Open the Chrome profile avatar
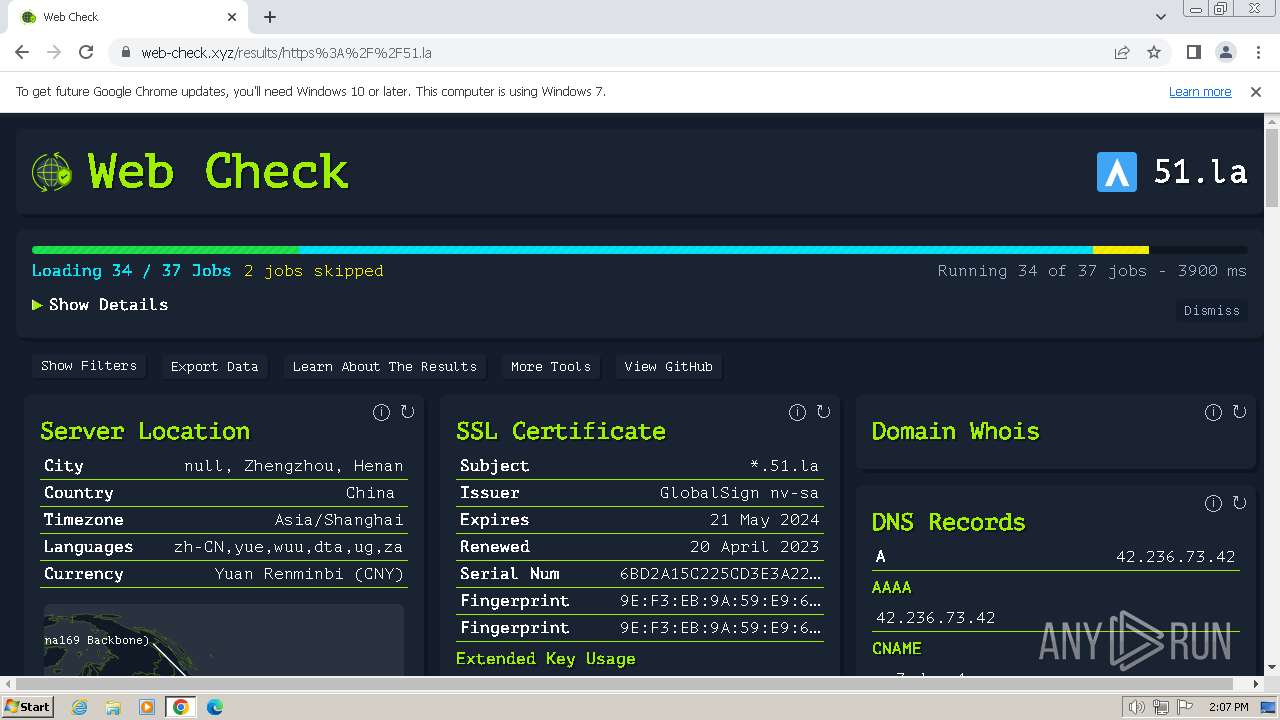Screen dimensions: 1280x720 pyautogui.click(x=1225, y=52)
